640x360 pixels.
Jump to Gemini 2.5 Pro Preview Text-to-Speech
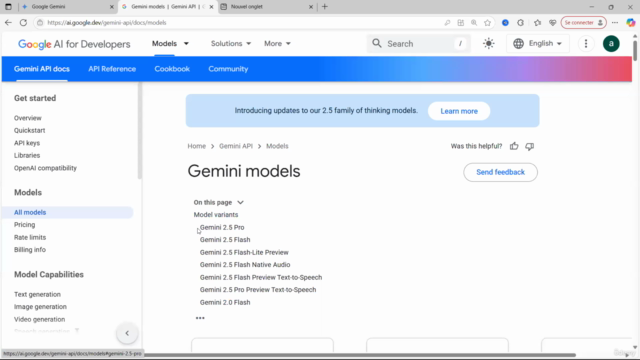coord(258,290)
